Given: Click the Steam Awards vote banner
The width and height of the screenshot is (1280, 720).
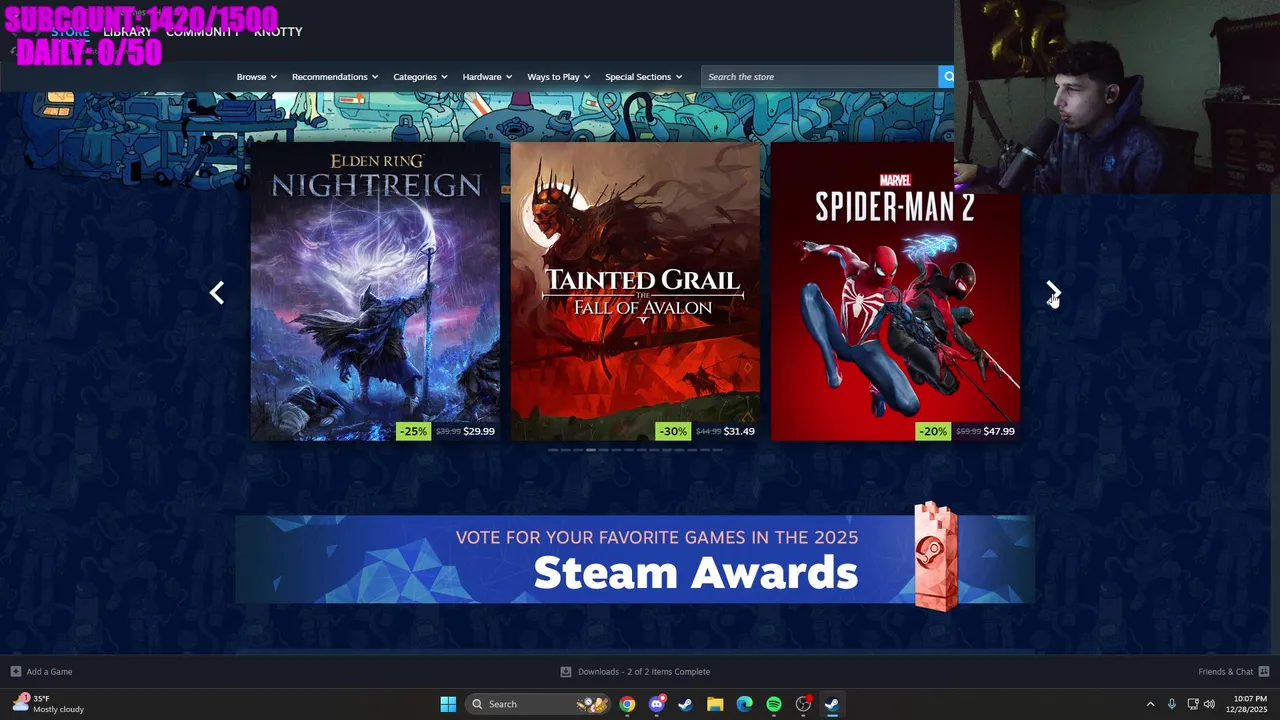Looking at the screenshot, I should pyautogui.click(x=635, y=559).
